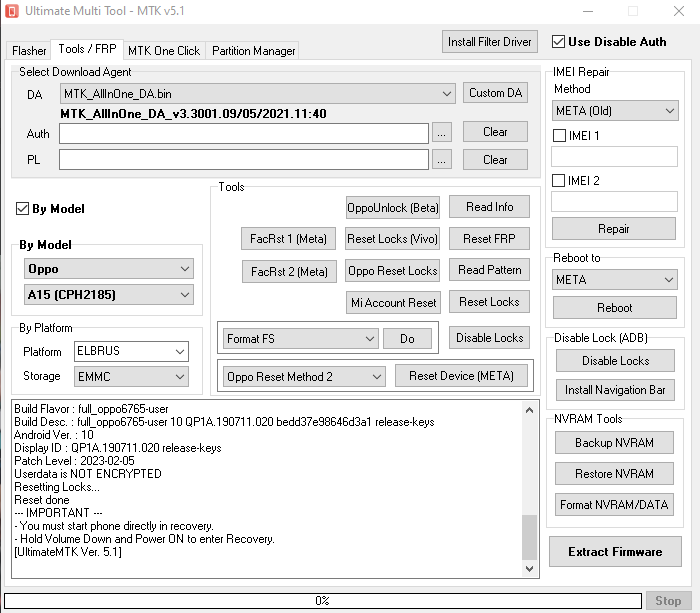Click the Install Navigation Bar button

point(615,390)
